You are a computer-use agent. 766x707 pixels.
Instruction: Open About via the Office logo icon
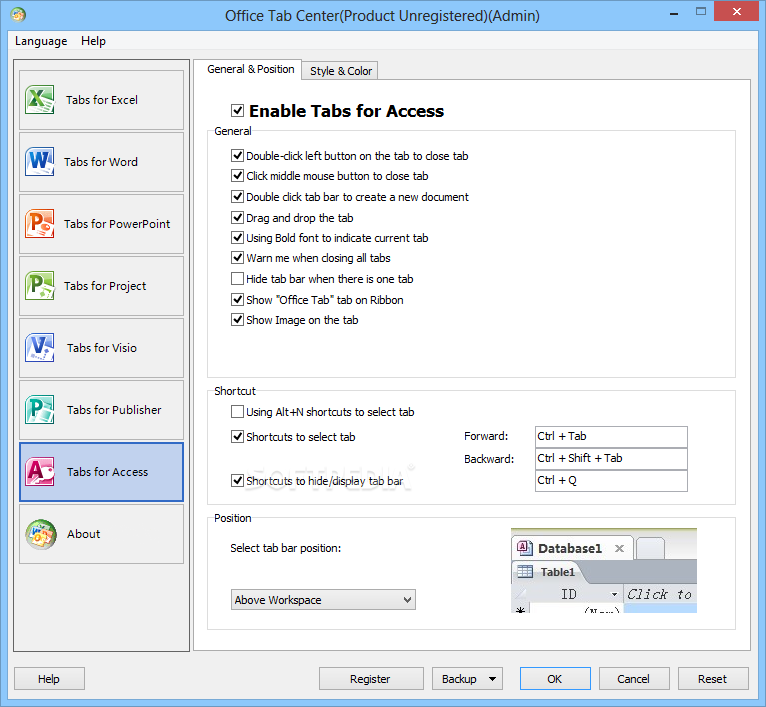(x=41, y=534)
